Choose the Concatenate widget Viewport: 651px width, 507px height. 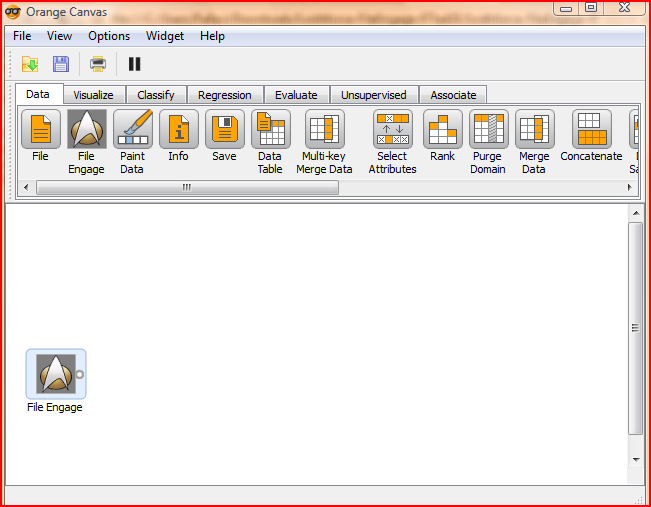coord(592,129)
